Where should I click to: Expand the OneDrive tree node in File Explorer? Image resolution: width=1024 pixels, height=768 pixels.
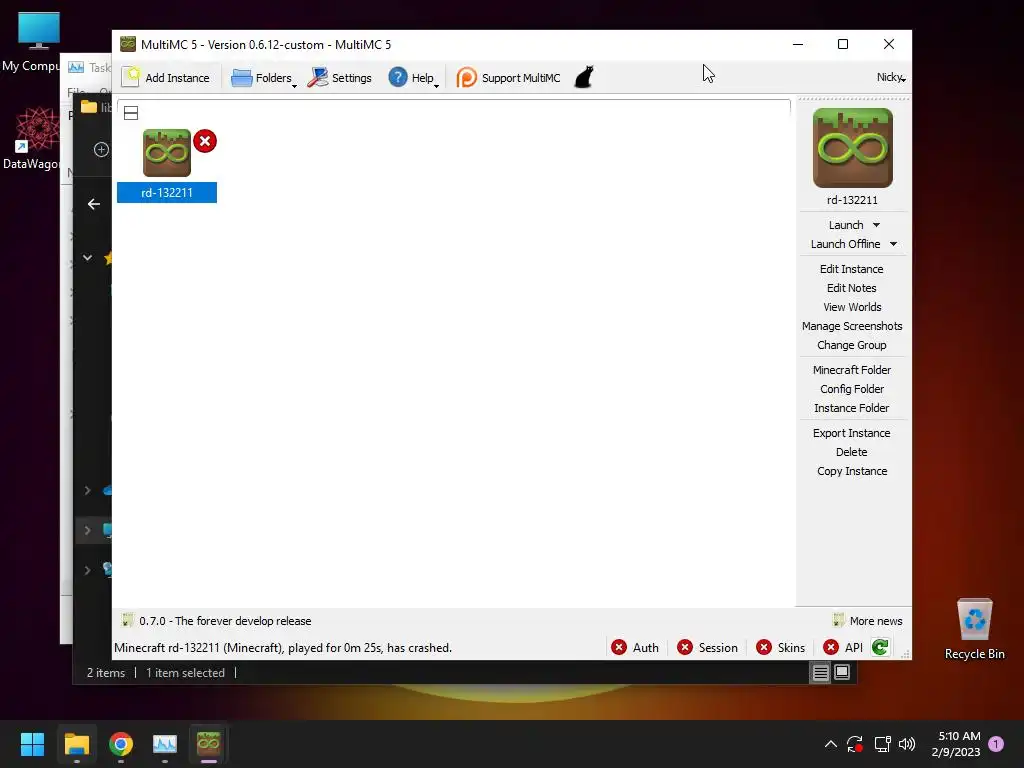[88, 490]
